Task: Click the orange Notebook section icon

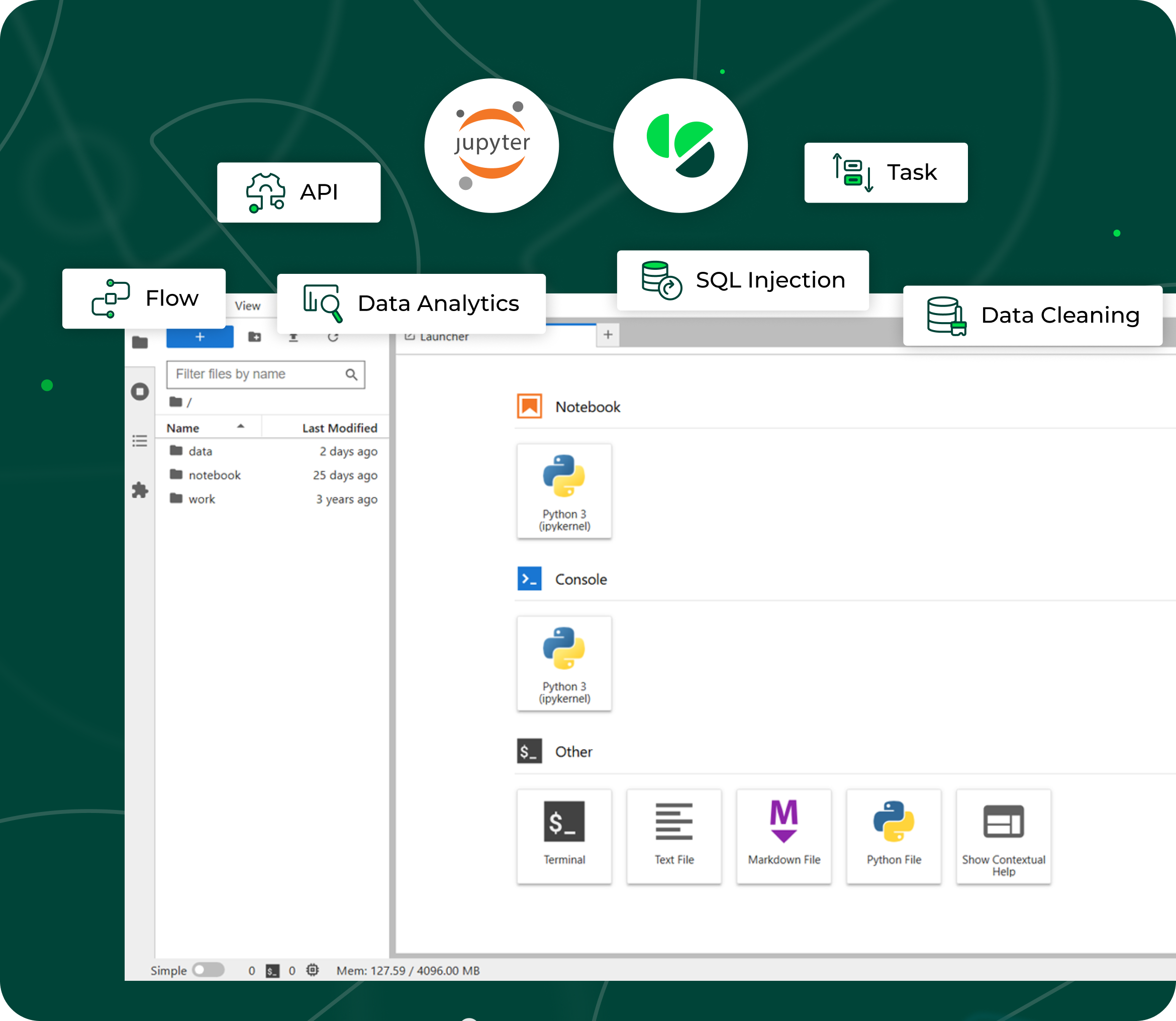Action: [529, 406]
